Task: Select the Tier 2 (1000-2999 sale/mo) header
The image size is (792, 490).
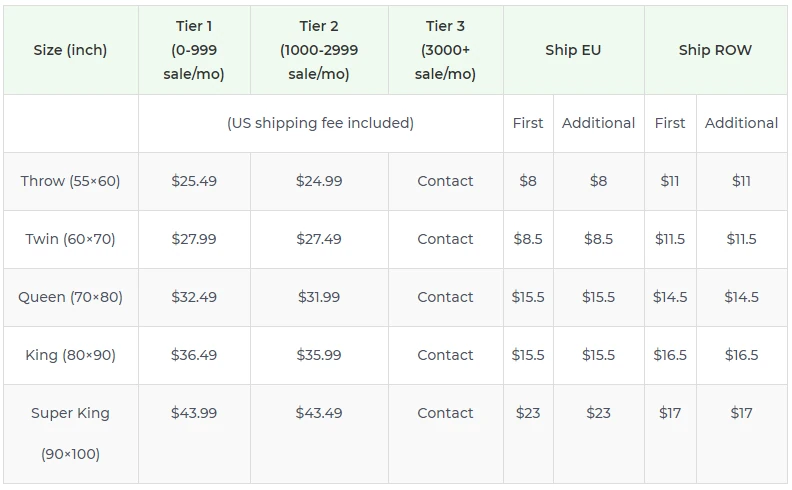Action: coord(319,50)
